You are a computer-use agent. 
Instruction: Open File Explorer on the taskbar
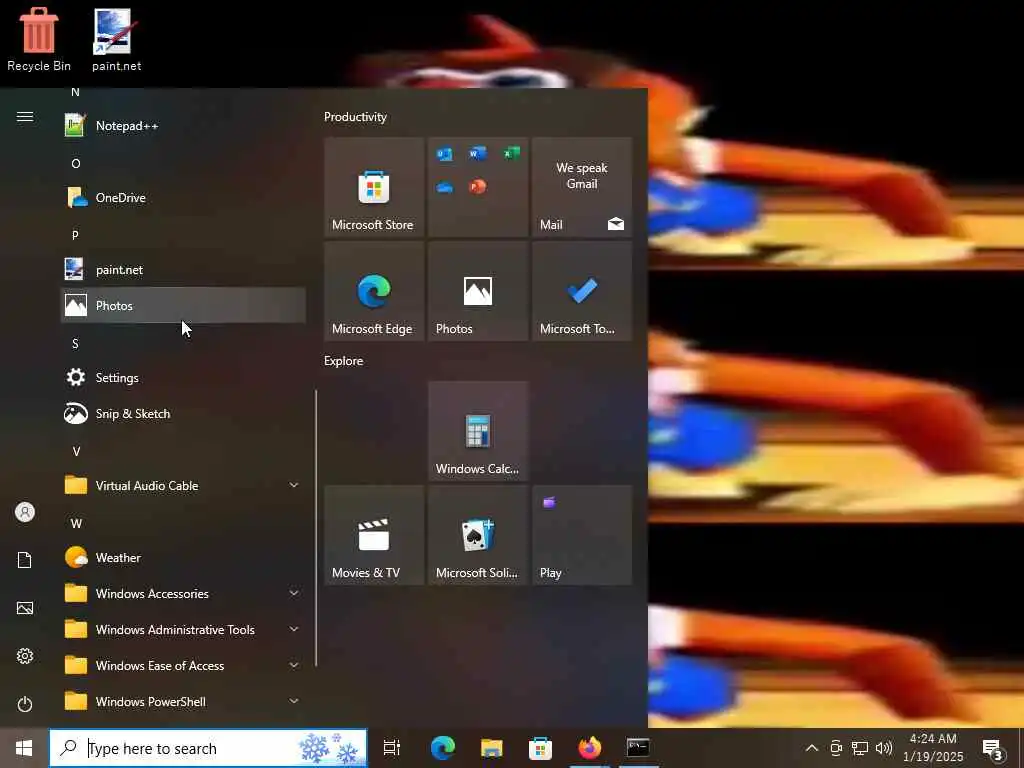(x=491, y=748)
